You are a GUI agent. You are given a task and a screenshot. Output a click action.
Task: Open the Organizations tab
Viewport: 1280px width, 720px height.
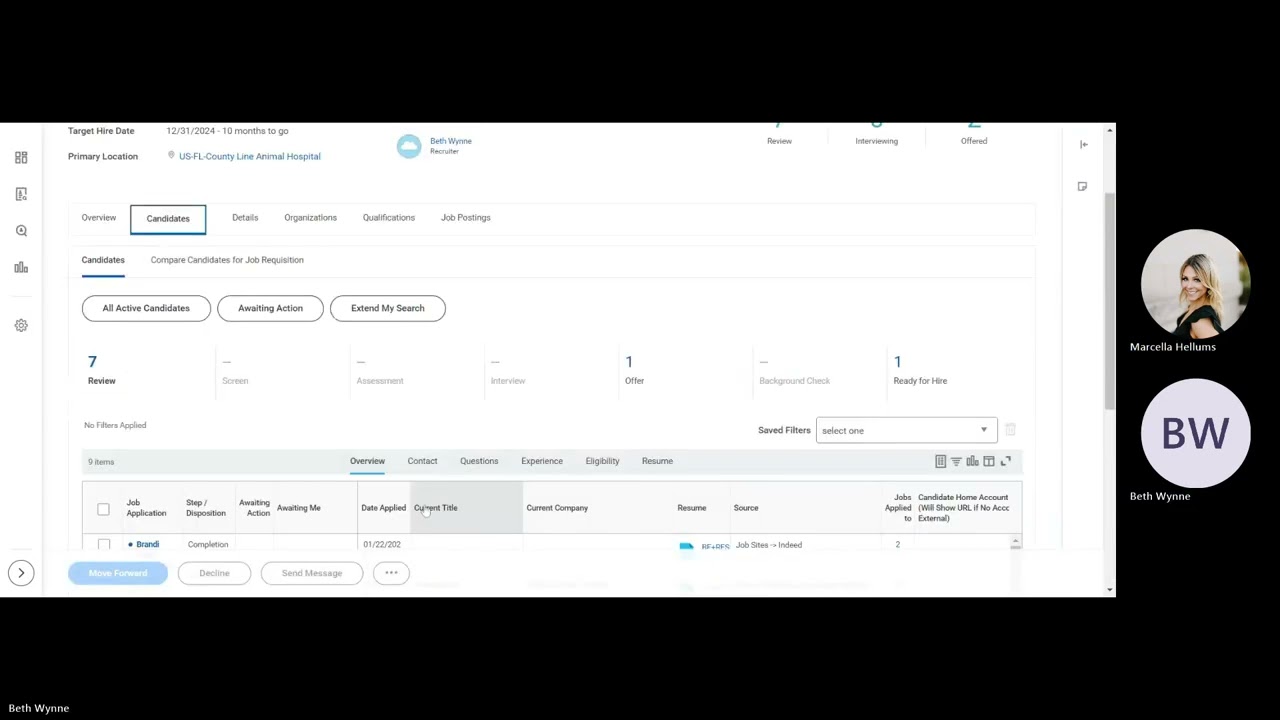tap(310, 218)
